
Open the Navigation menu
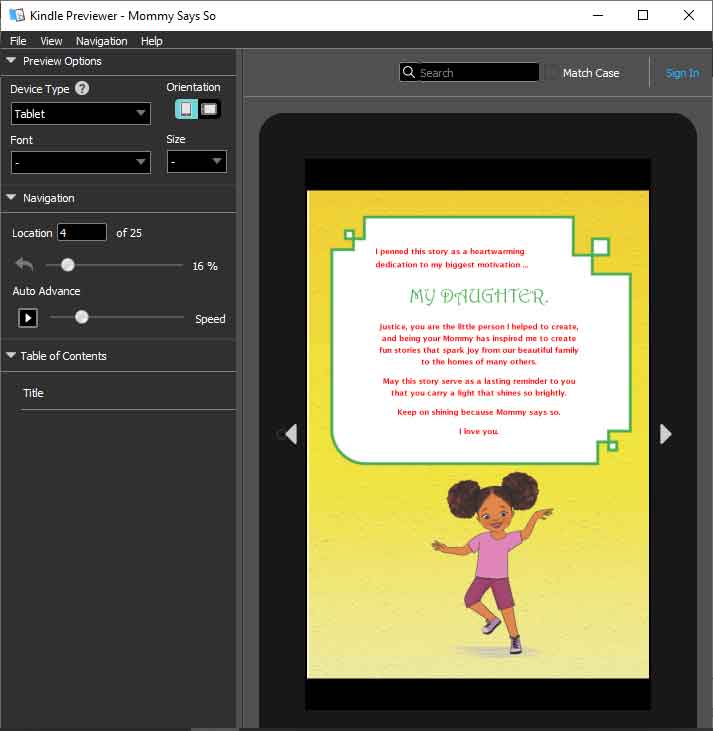pos(102,41)
